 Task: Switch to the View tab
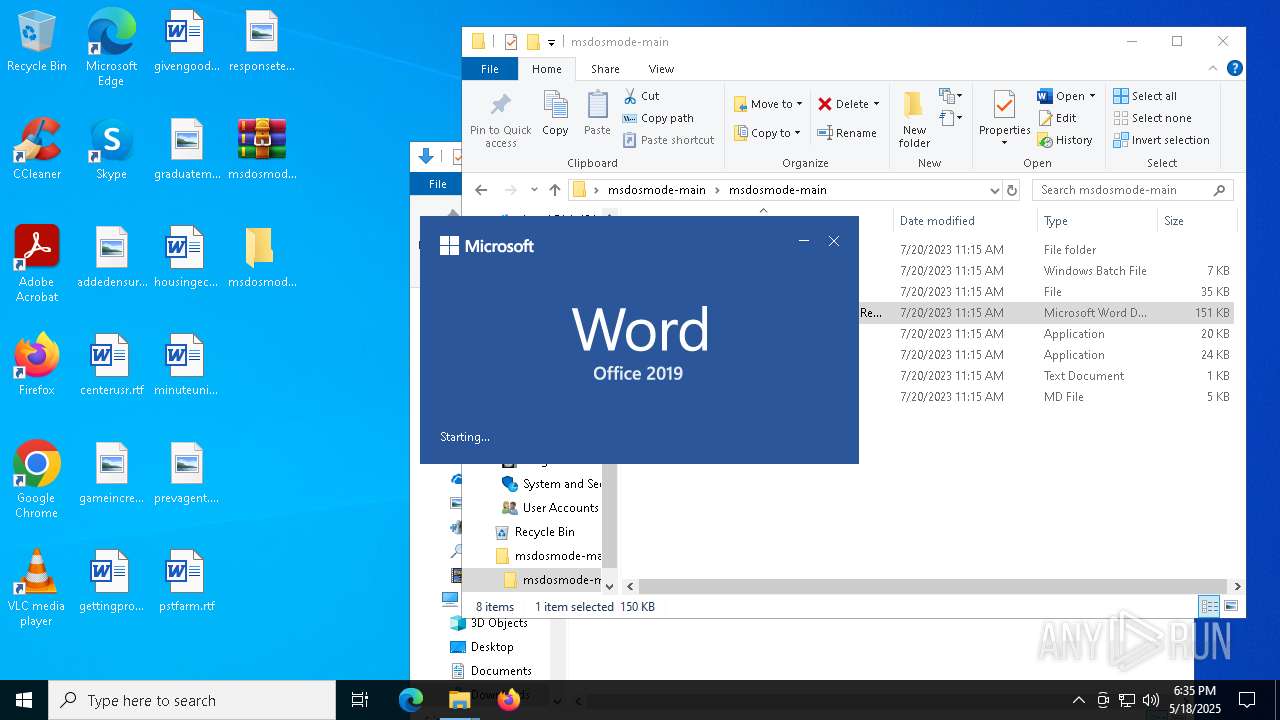661,69
